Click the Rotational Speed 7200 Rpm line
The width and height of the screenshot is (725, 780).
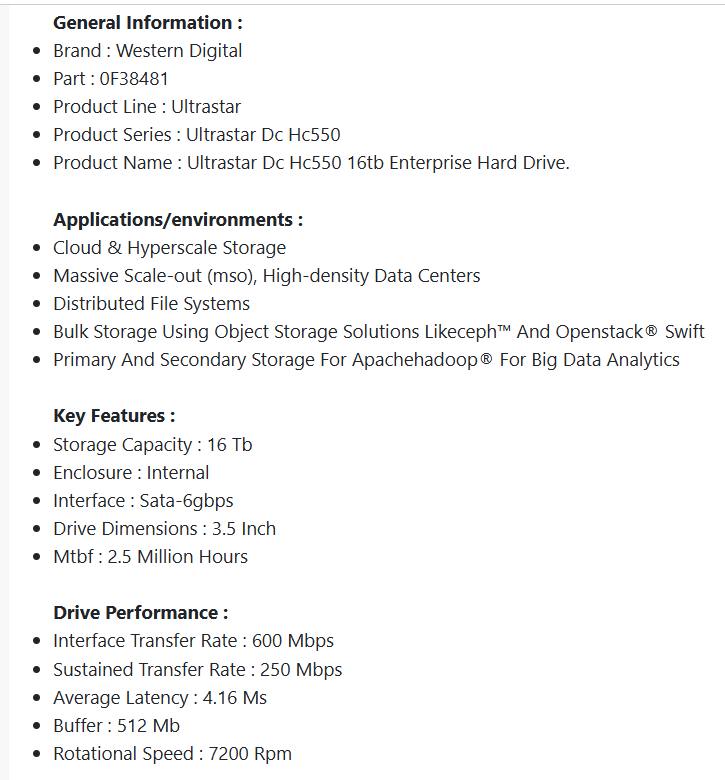tap(172, 753)
